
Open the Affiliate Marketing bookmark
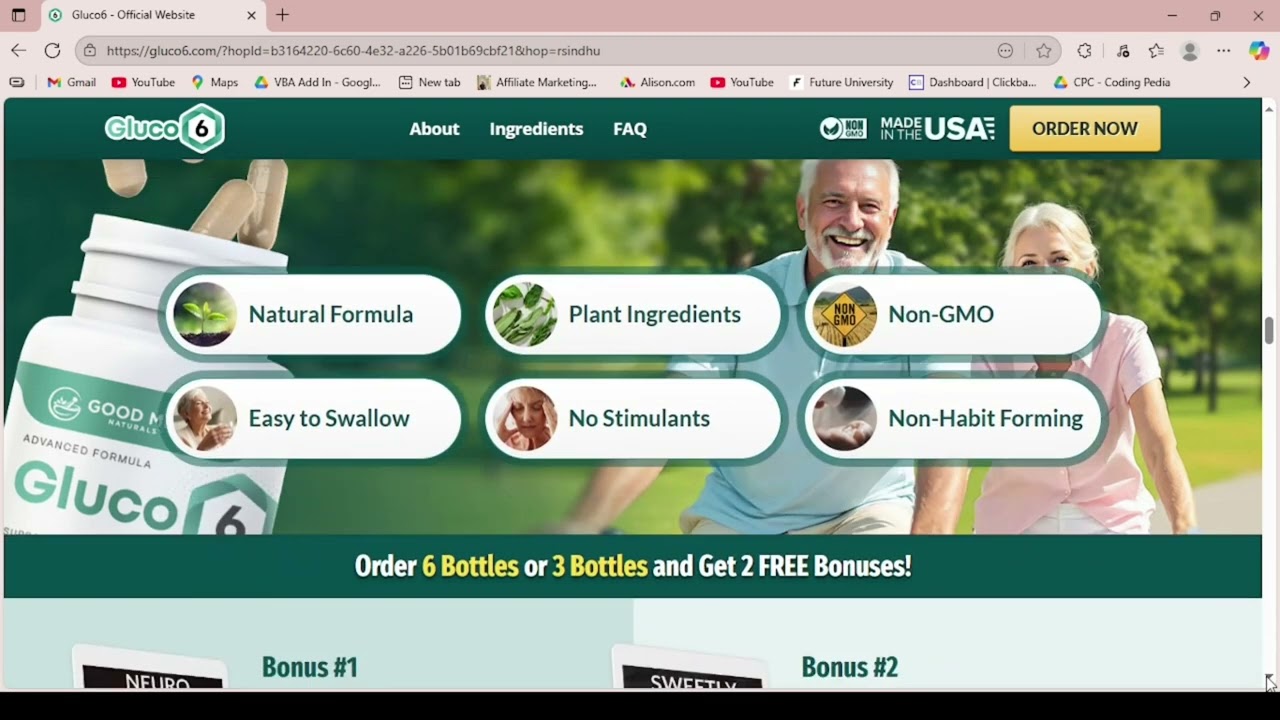537,82
